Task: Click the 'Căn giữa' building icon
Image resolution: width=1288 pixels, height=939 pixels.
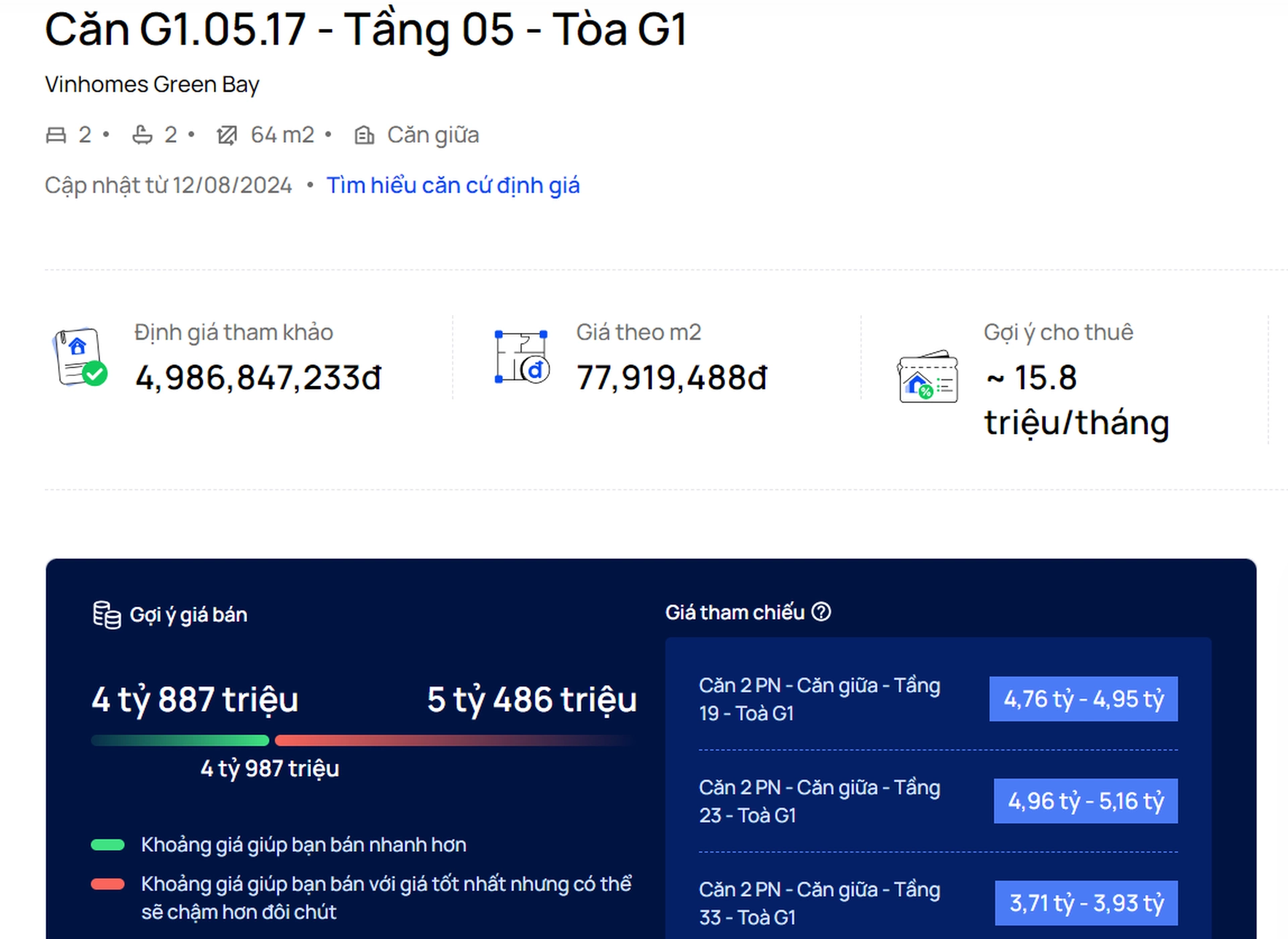Action: tap(364, 135)
